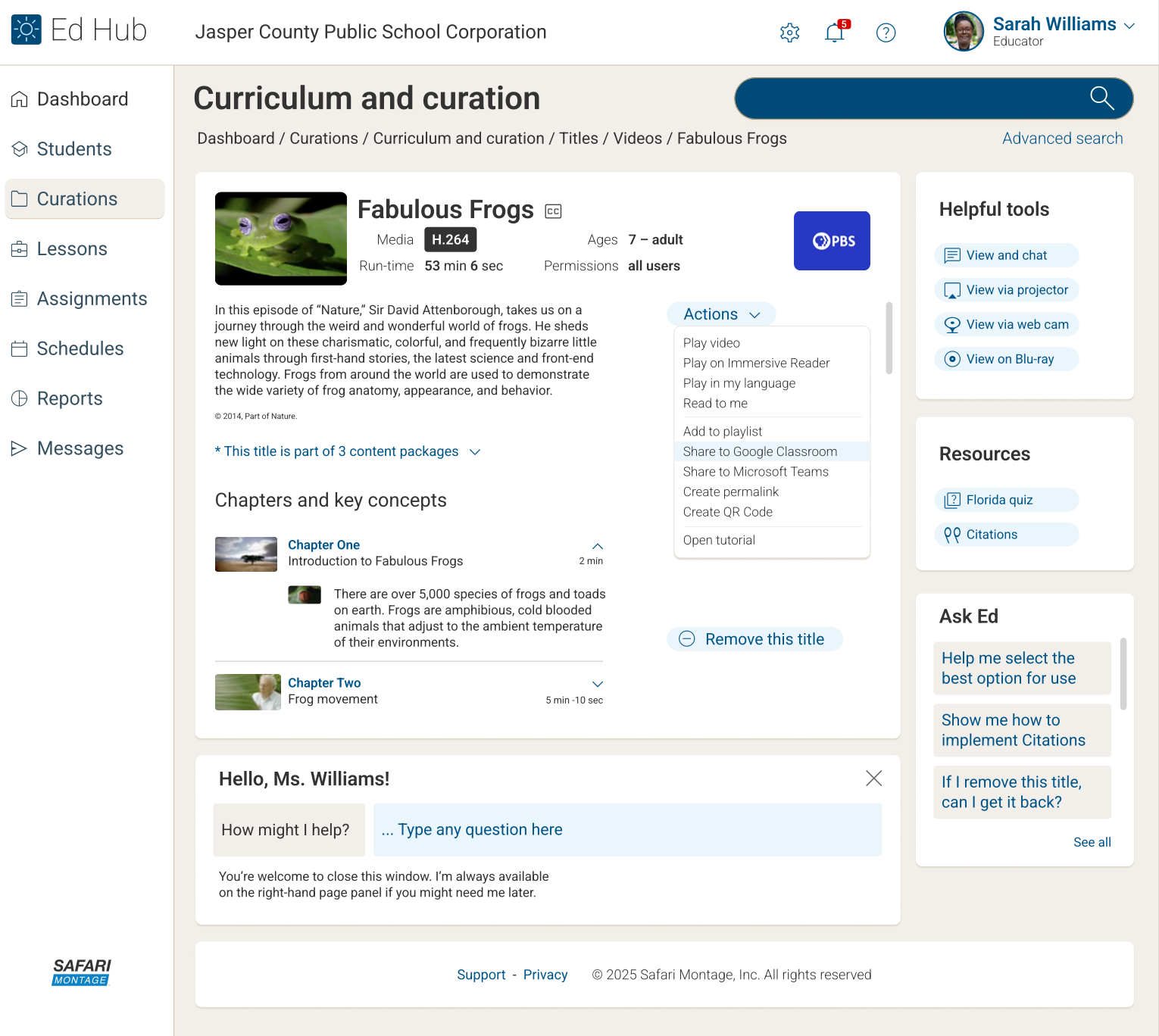This screenshot has height=1036, width=1159.
Task: Click the Ed Hub logo
Action: [x=79, y=30]
